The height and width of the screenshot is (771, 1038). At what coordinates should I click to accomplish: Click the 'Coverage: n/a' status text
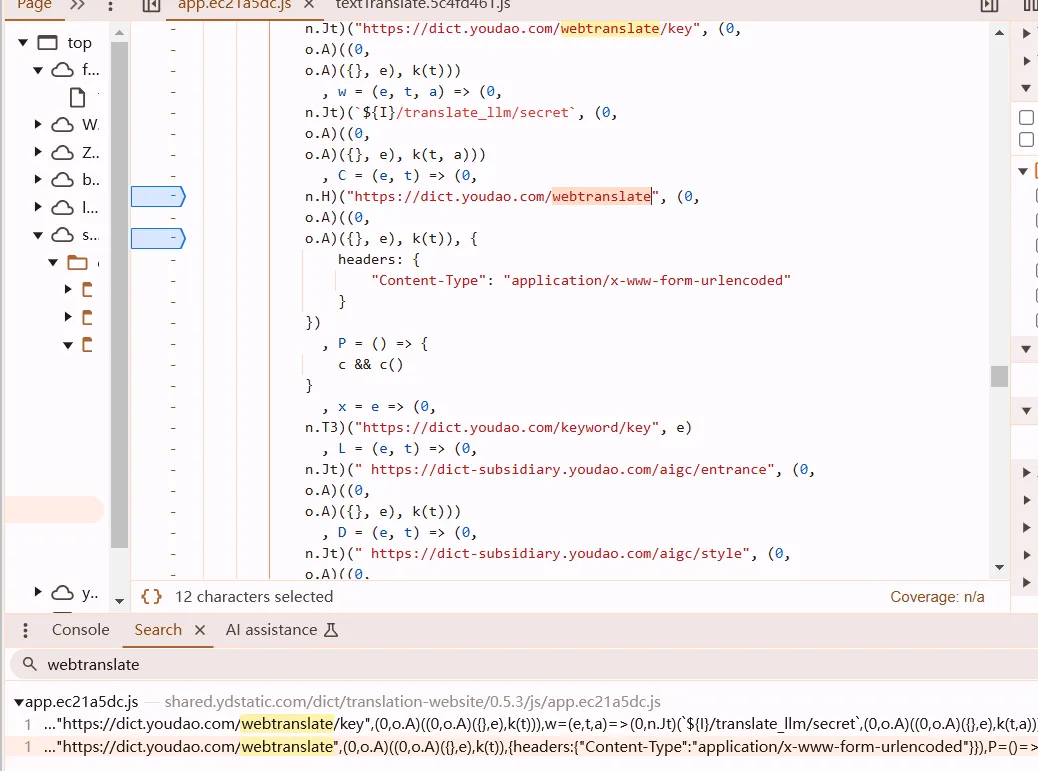(937, 596)
